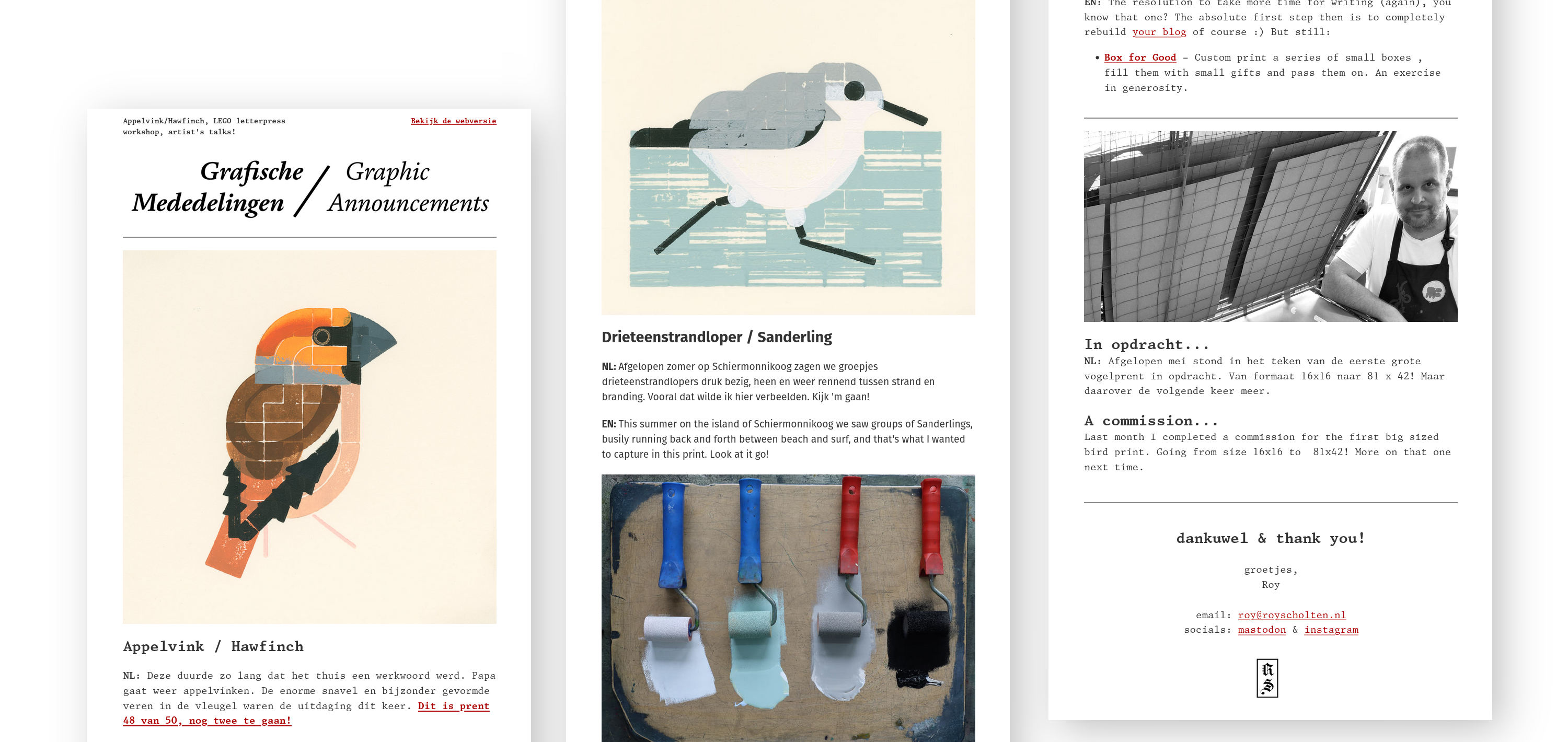
Task: Click the 'Appelvink / Hawfinch' heading
Action: tap(213, 646)
